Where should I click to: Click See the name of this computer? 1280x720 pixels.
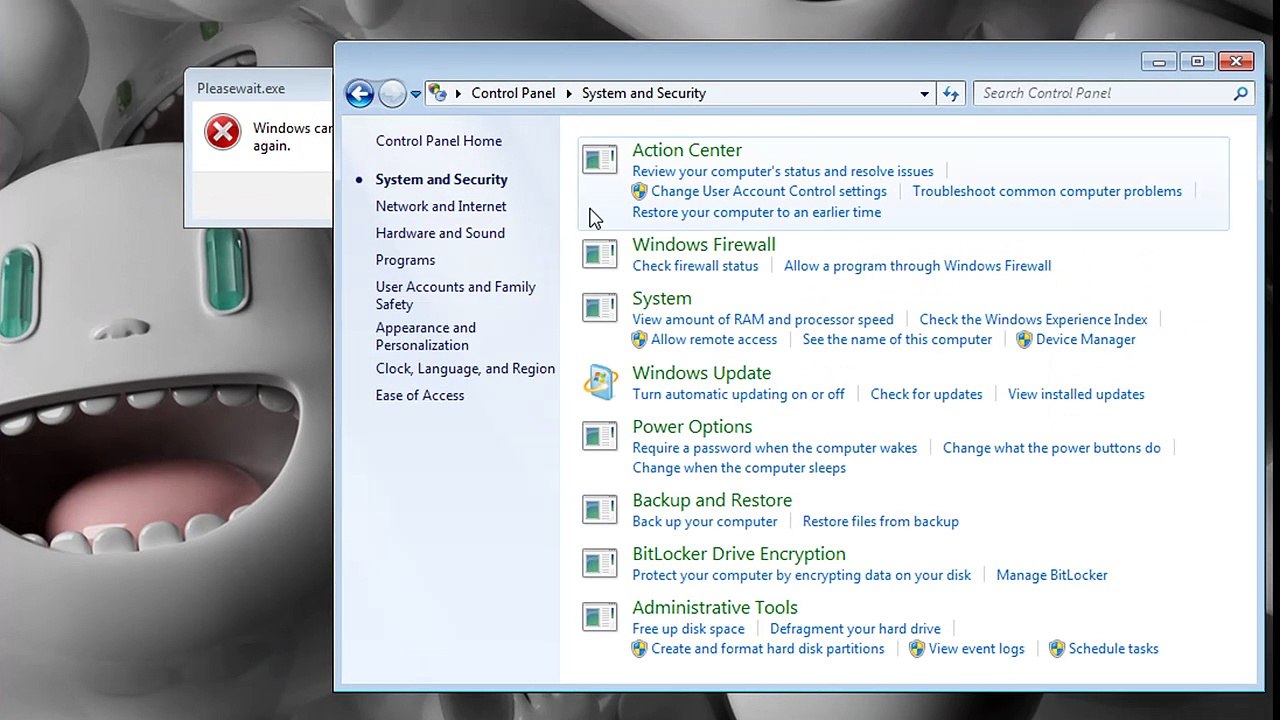point(897,339)
